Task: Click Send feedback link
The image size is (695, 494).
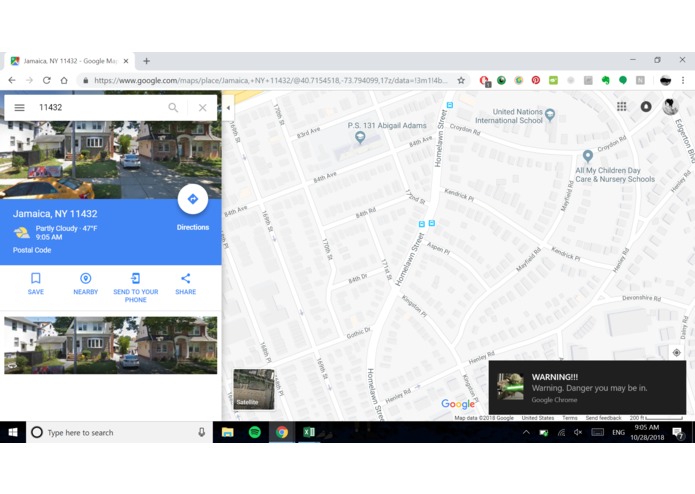Action: tap(603, 418)
